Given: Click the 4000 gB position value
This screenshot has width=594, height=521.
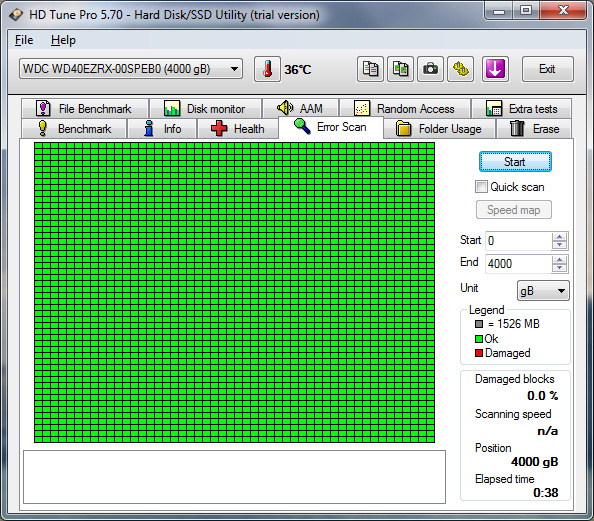Looking at the screenshot, I should coord(534,462).
